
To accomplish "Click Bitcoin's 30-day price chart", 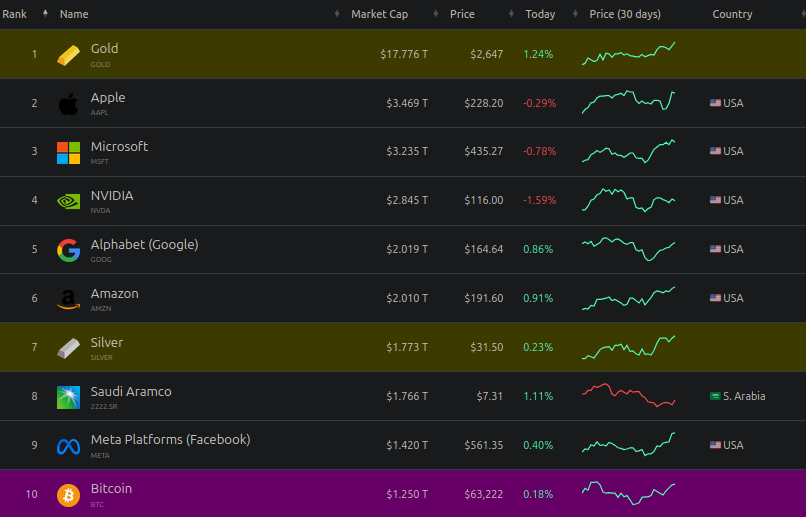I will click(628, 494).
